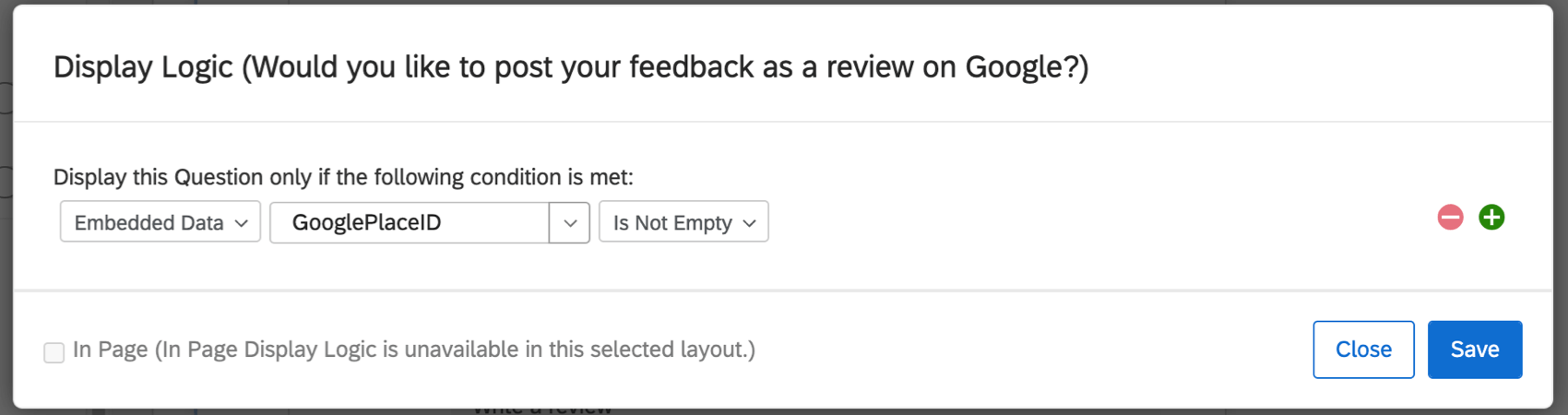Add another condition with the green plus icon
This screenshot has width=1568, height=415.
point(1491,218)
